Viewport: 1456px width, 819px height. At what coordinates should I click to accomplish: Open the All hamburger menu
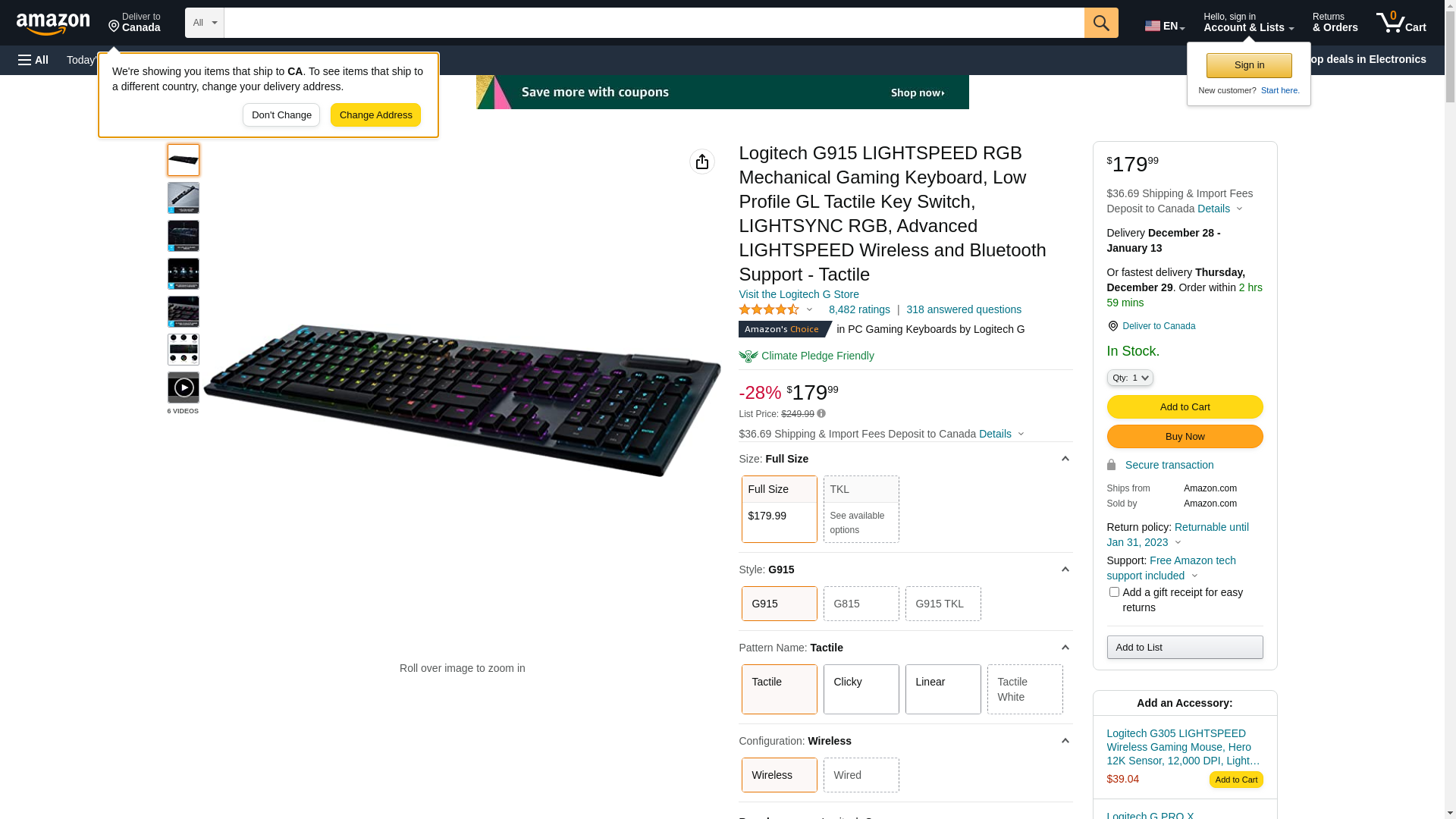click(x=33, y=60)
